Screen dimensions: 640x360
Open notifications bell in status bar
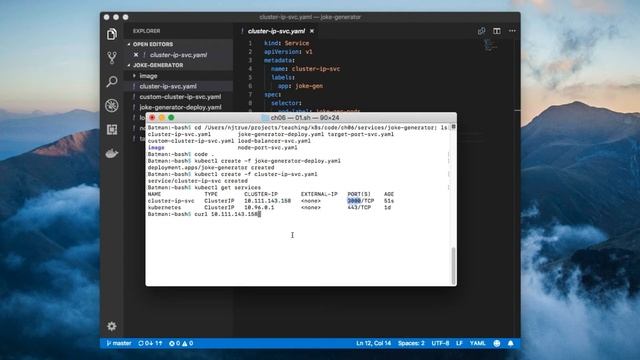511,343
